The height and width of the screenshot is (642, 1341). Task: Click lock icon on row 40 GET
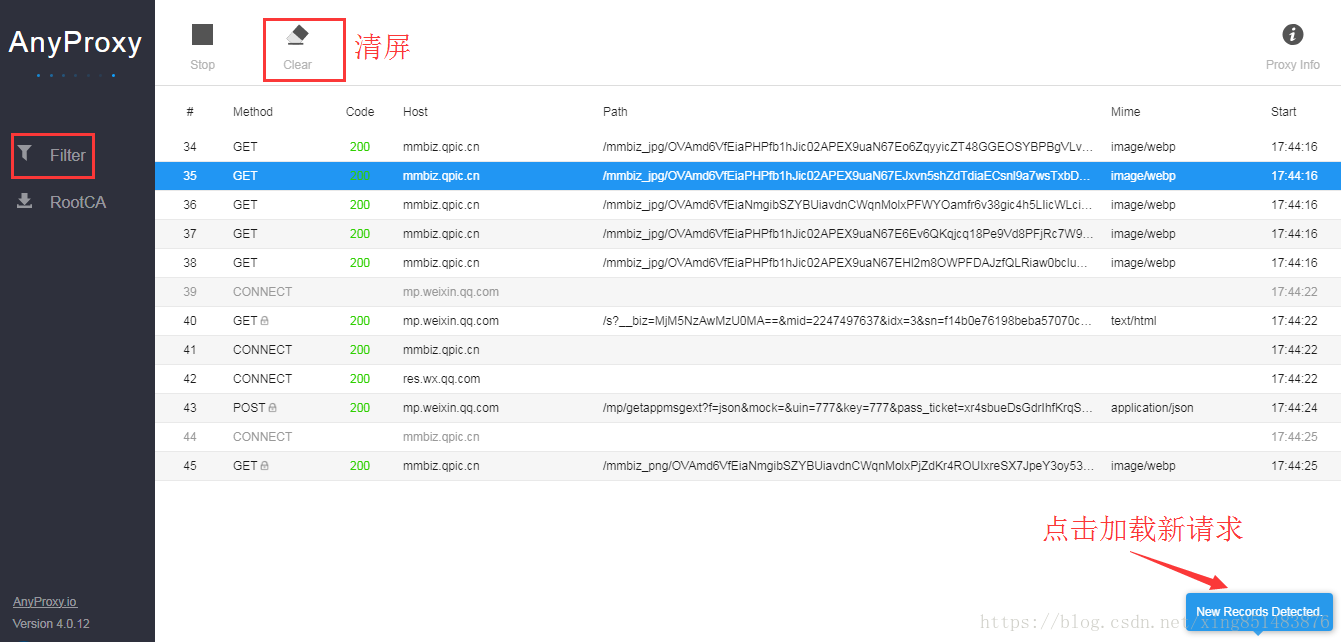pyautogui.click(x=264, y=321)
